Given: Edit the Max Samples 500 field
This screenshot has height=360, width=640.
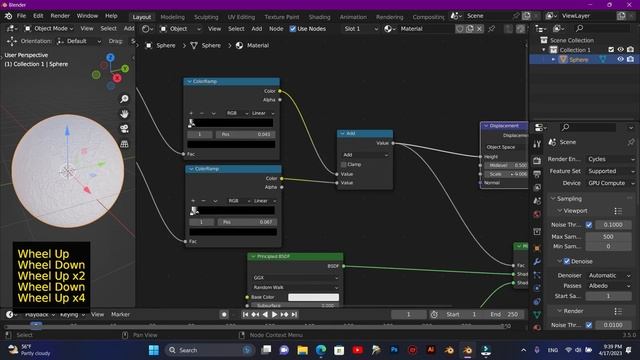Looking at the screenshot, I should click(x=608, y=237).
